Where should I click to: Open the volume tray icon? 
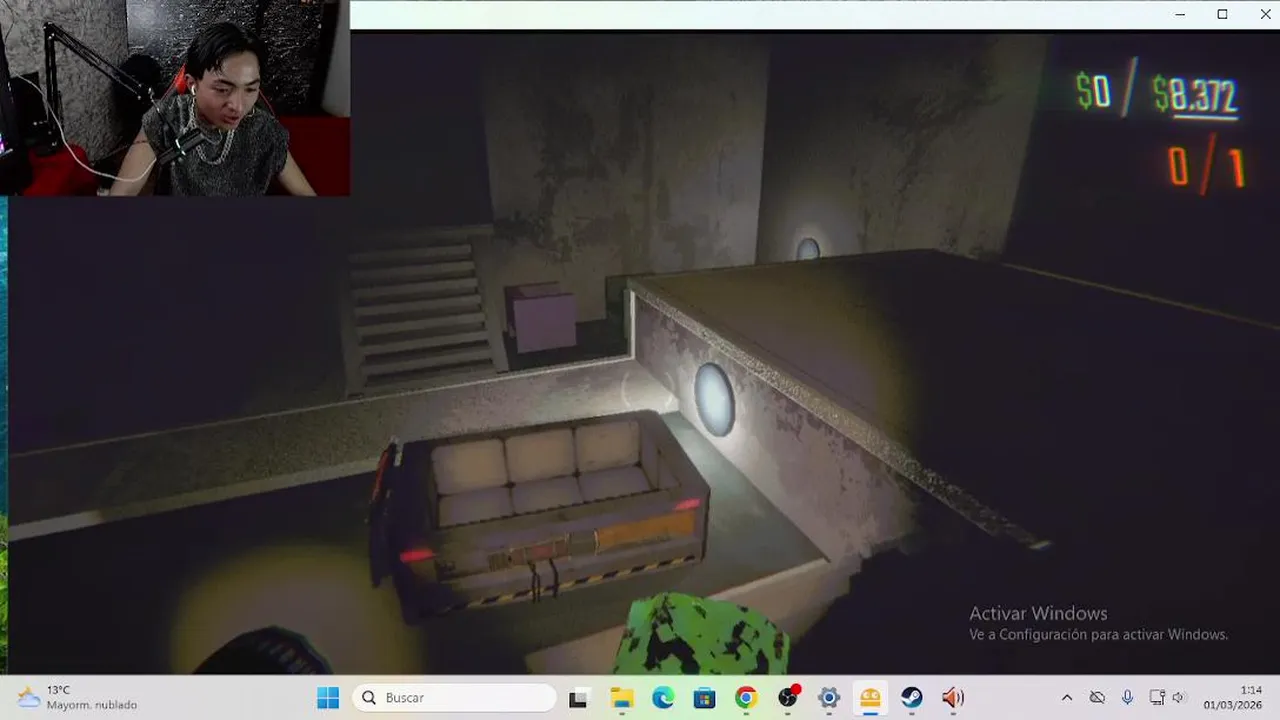click(x=1178, y=698)
